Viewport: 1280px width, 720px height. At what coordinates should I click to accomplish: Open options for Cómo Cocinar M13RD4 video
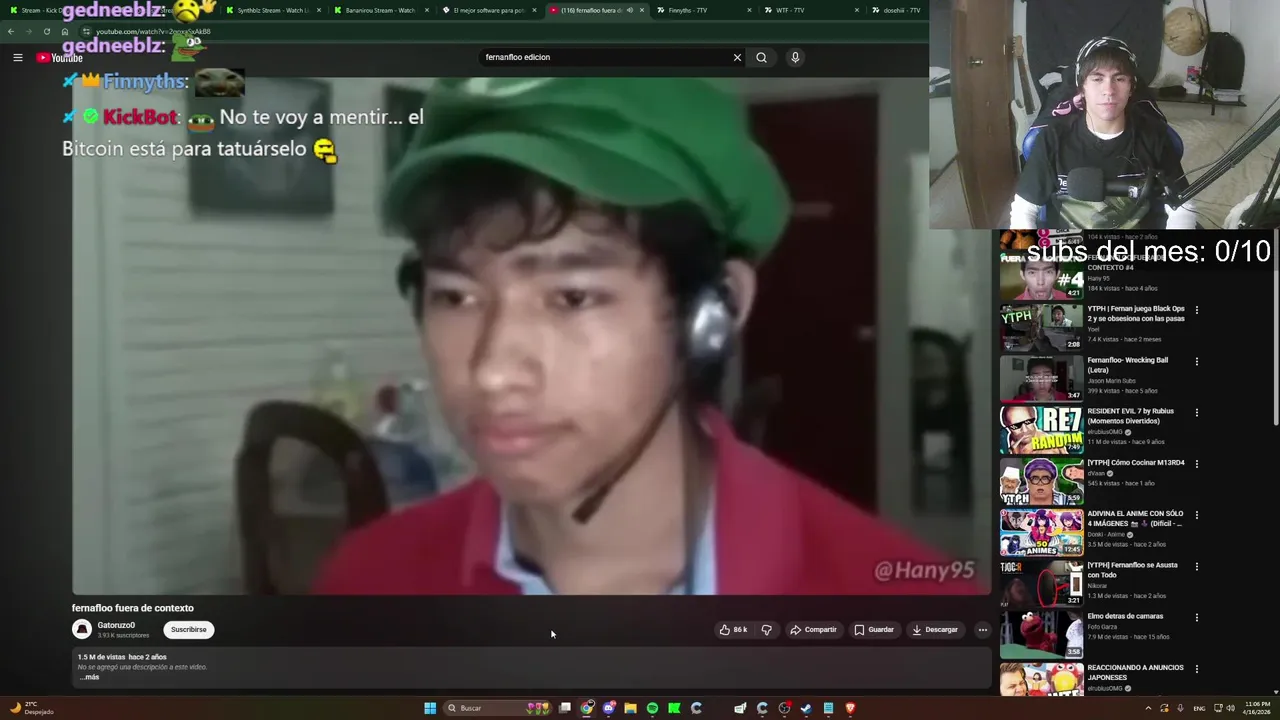(x=1196, y=464)
